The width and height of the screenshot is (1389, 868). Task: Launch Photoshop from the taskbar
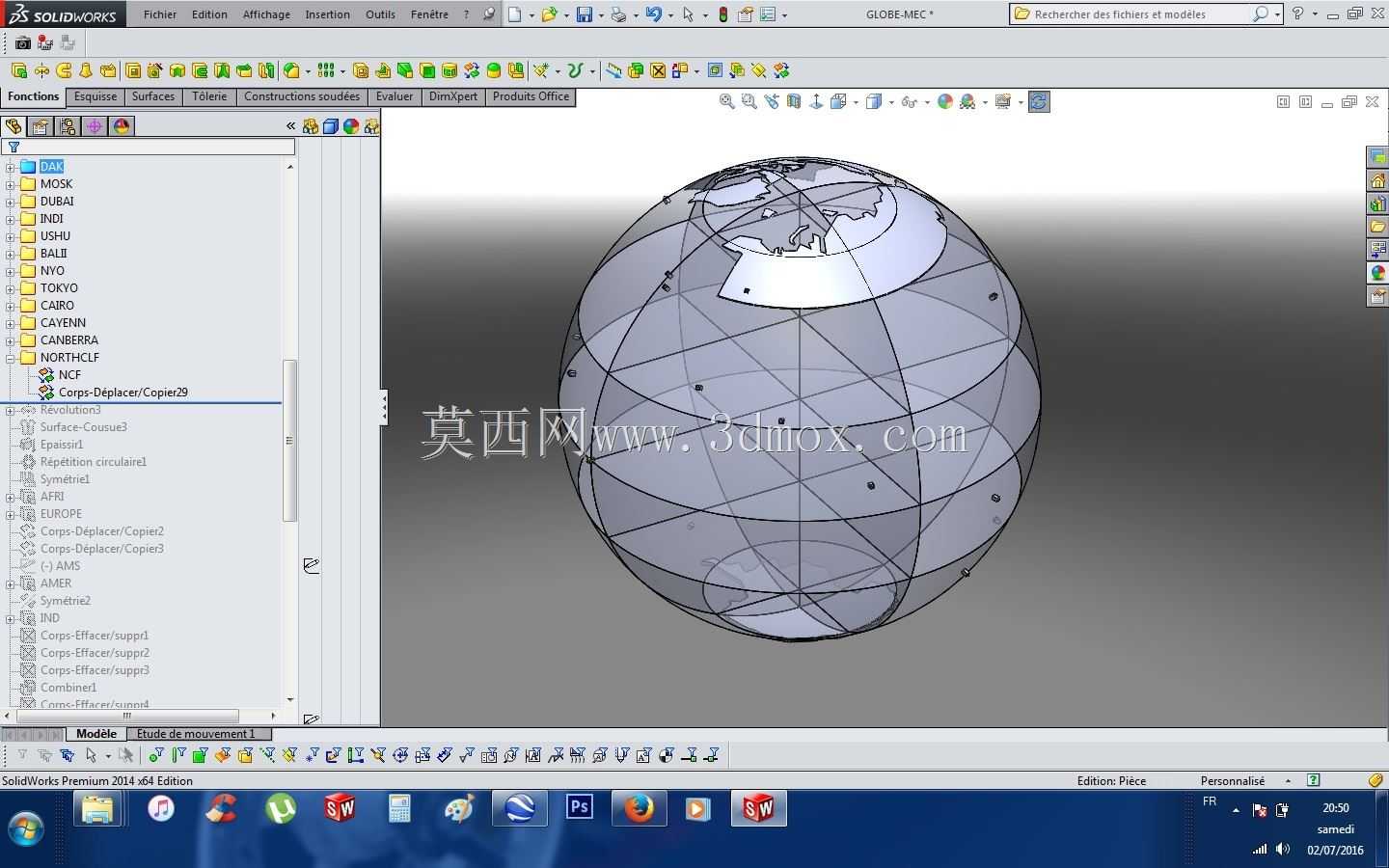pyautogui.click(x=580, y=807)
